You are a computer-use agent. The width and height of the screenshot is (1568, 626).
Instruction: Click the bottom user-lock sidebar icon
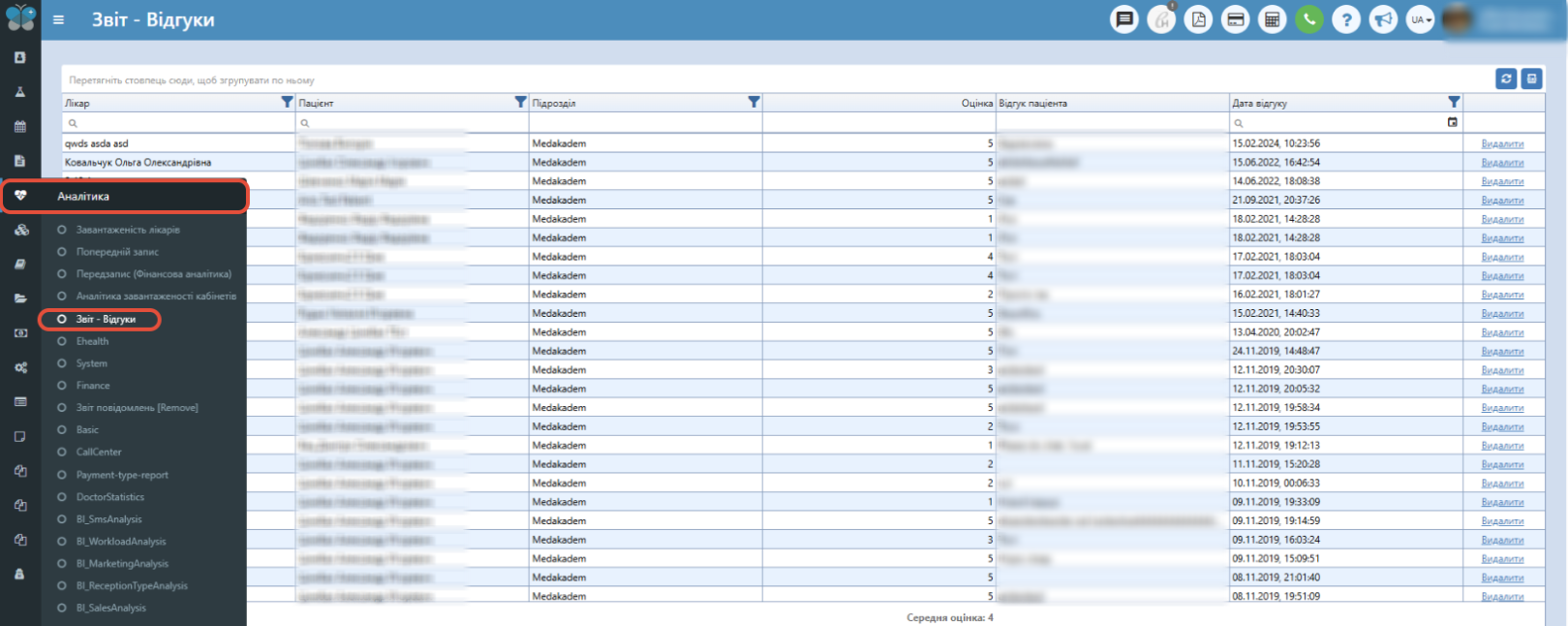point(20,574)
